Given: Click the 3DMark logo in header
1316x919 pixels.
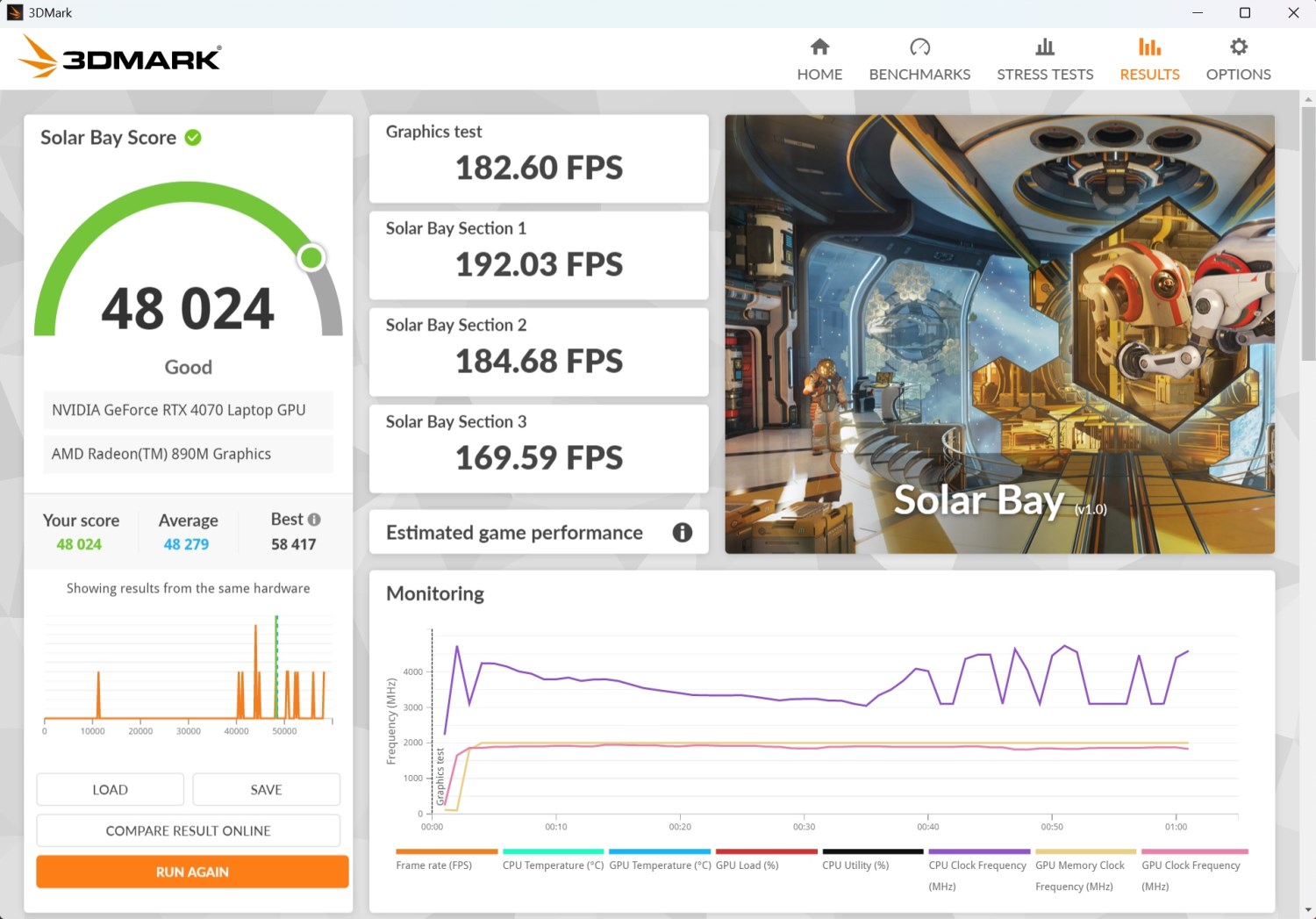Looking at the screenshot, I should 120,56.
